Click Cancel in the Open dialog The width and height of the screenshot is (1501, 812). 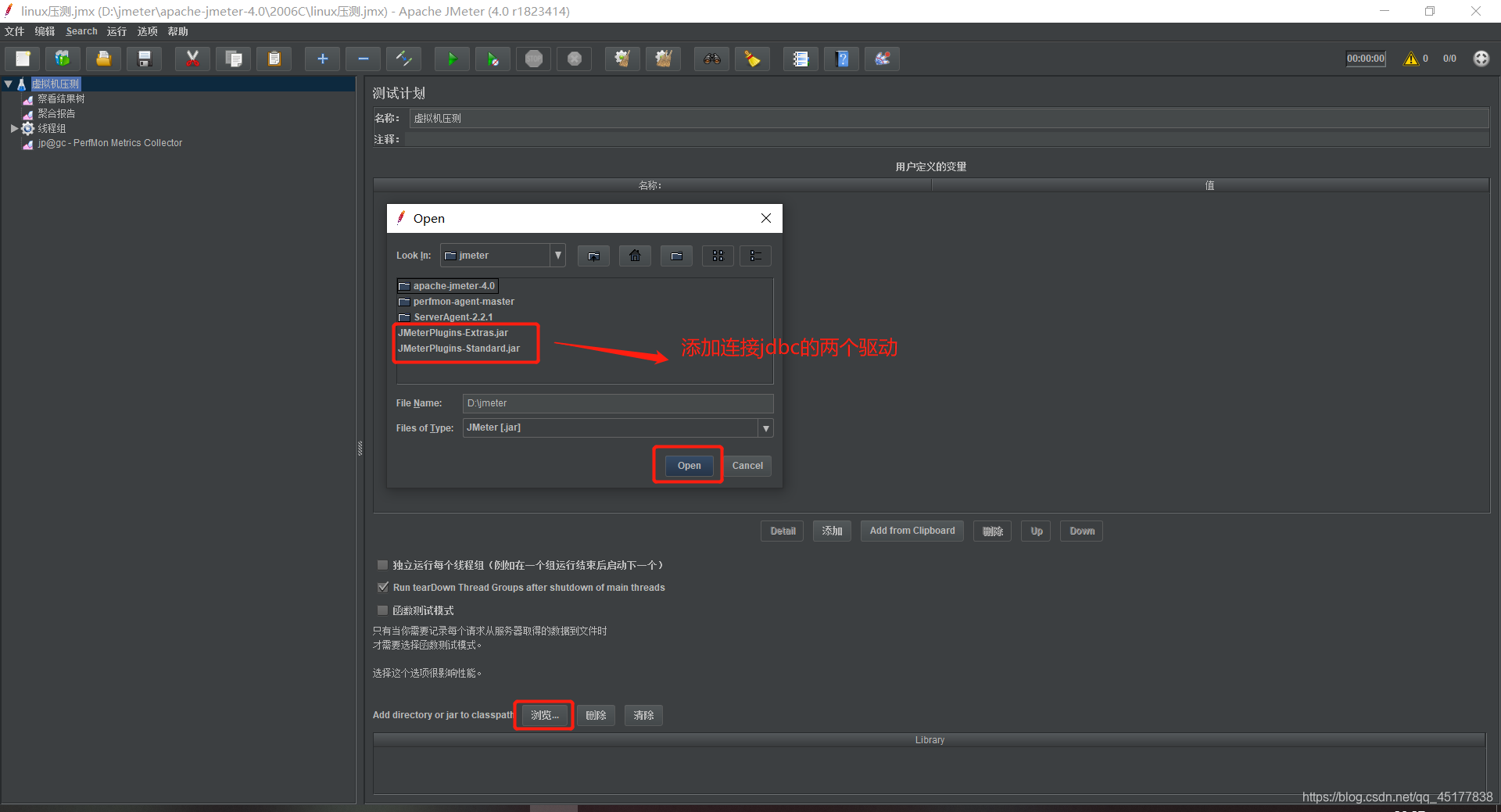[747, 466]
